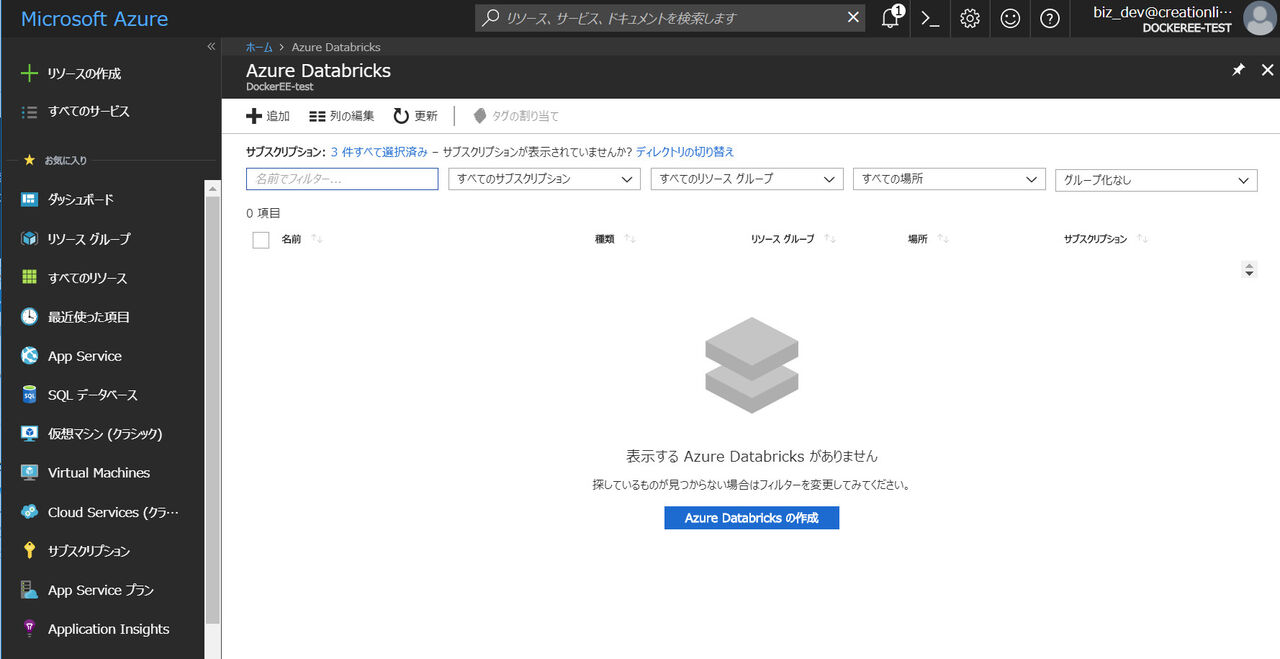1280x659 pixels.
Task: Click the タグの割り当て toolbar item
Action: (515, 116)
